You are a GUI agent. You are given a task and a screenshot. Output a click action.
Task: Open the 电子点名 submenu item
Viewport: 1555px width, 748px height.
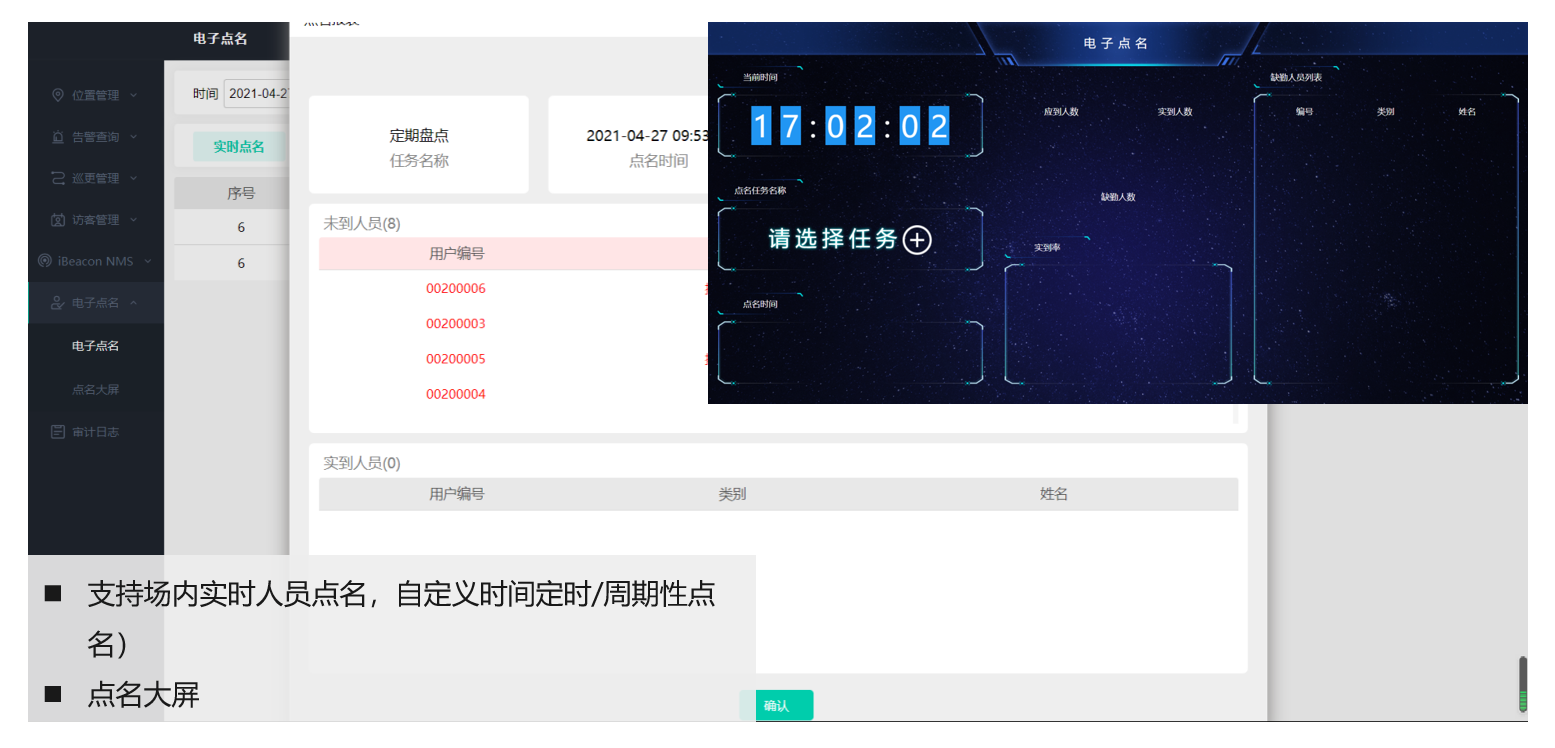click(95, 346)
